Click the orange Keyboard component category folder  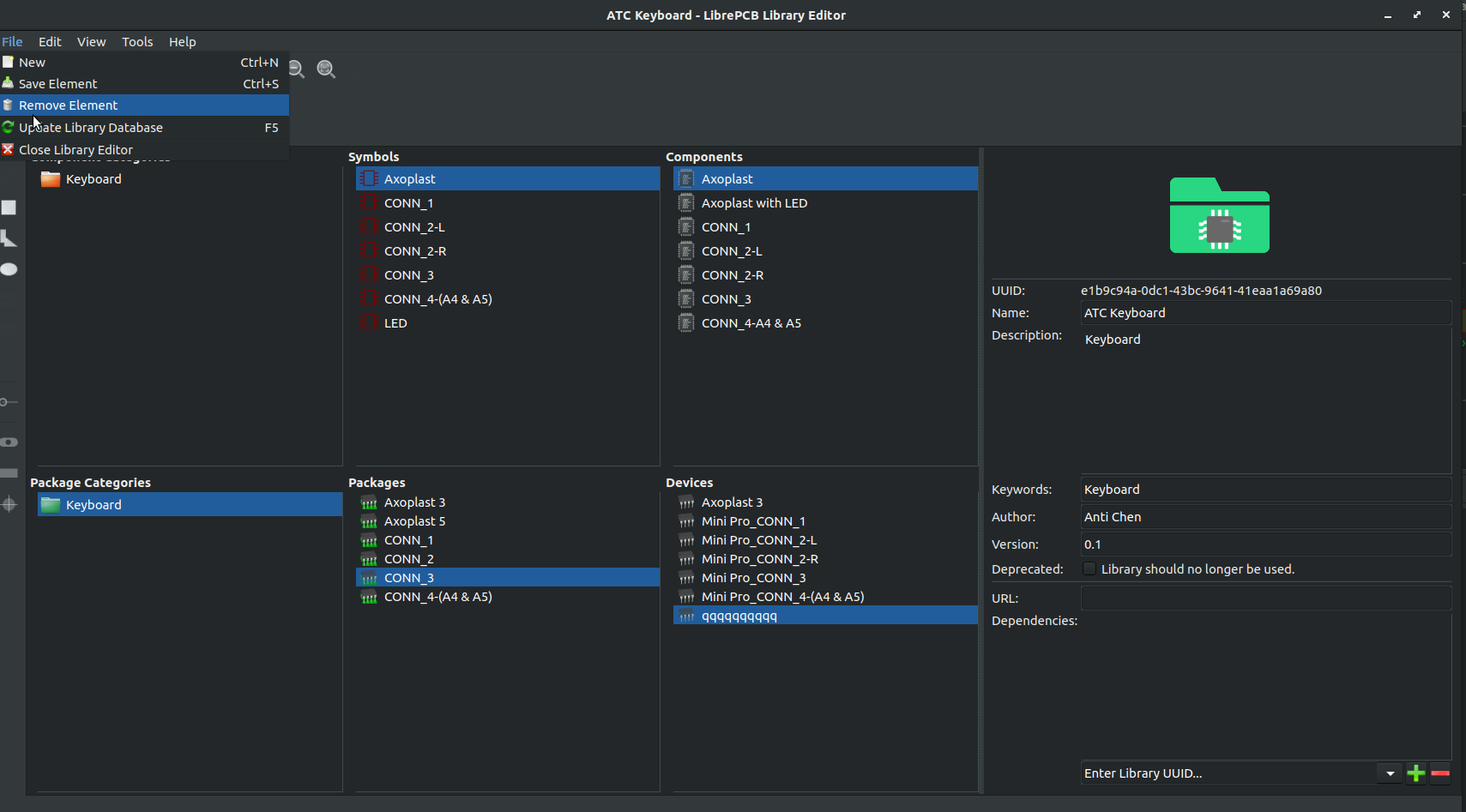[x=51, y=178]
